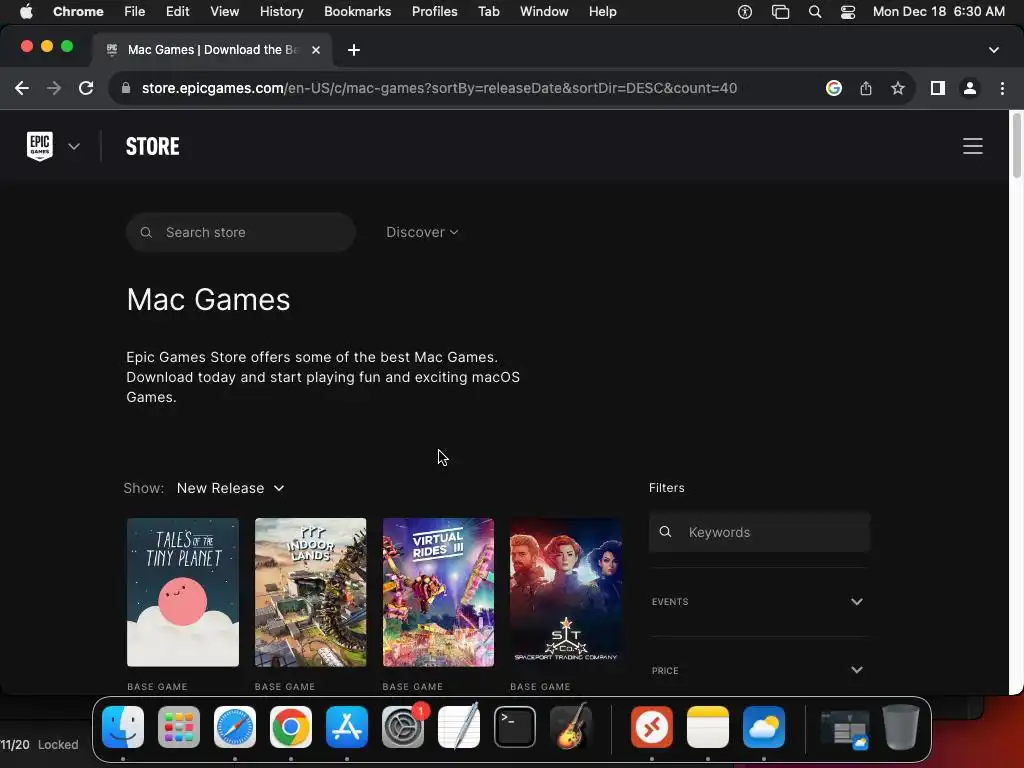Launch Safari from the Dock

[x=235, y=727]
